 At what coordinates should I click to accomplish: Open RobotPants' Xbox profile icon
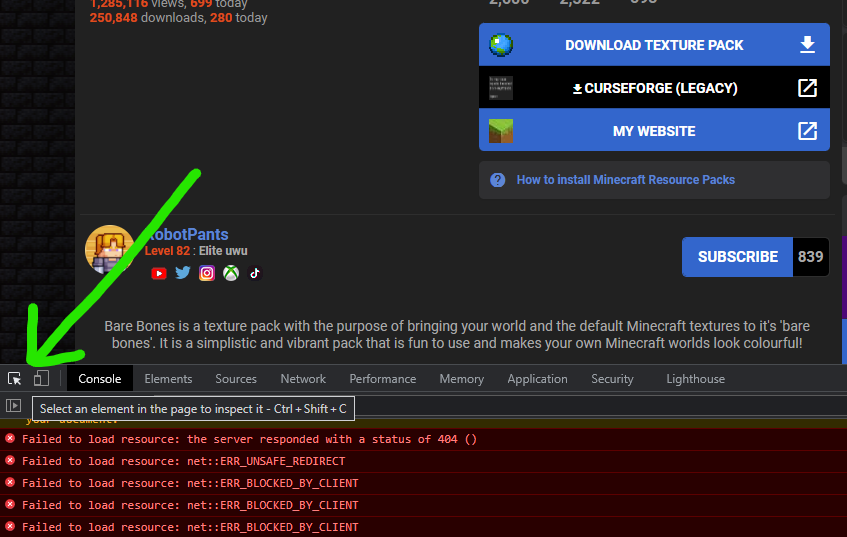231,273
